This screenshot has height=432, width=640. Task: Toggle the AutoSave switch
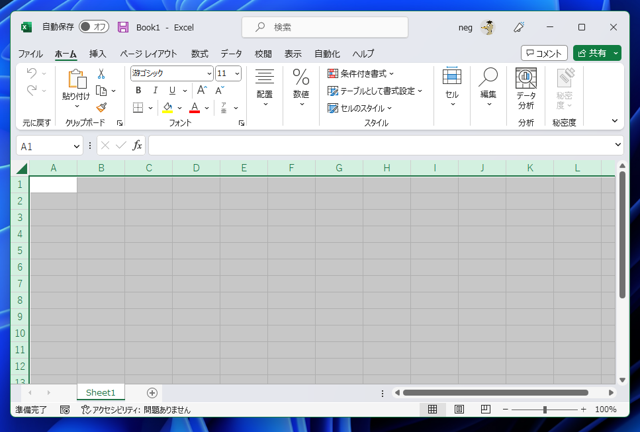(x=94, y=27)
